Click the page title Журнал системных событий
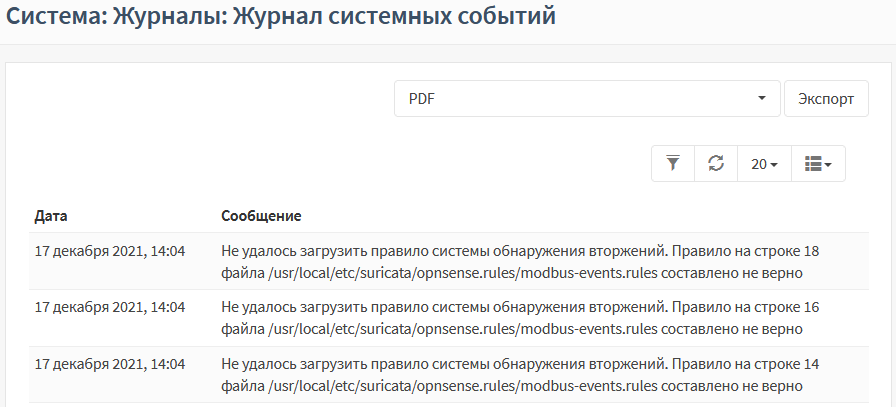 point(394,16)
